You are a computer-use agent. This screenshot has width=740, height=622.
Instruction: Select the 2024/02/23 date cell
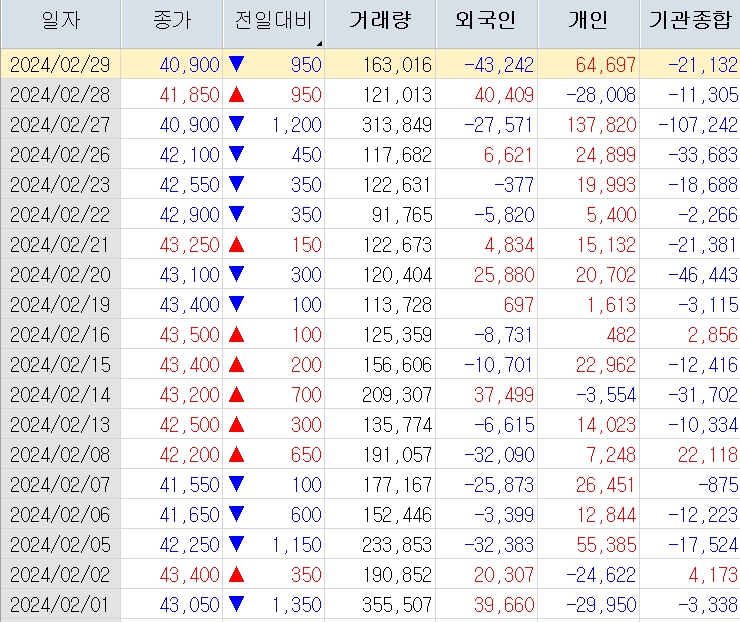pyautogui.click(x=60, y=185)
